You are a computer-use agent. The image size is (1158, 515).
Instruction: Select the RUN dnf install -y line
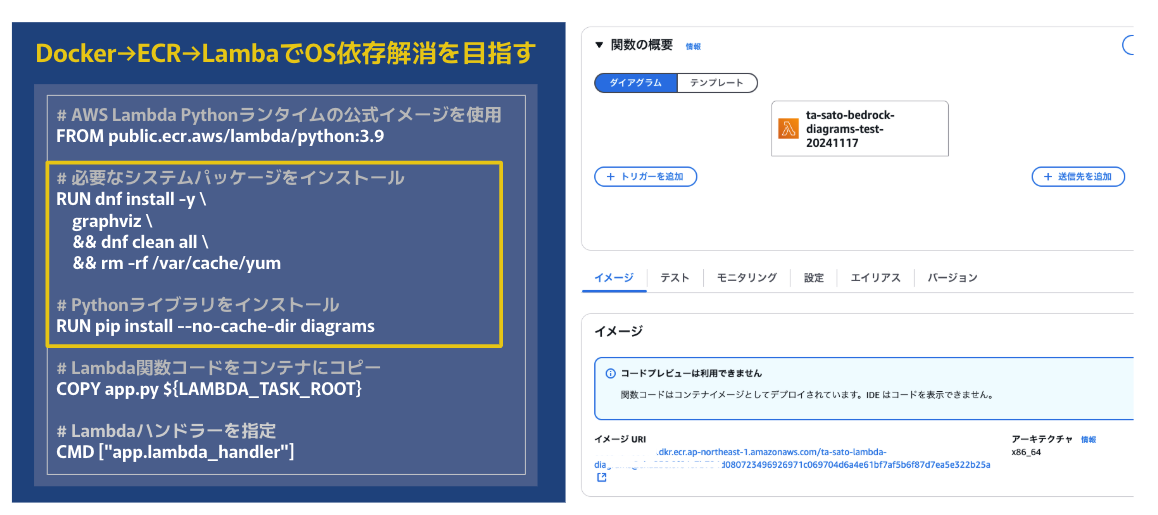click(x=131, y=199)
